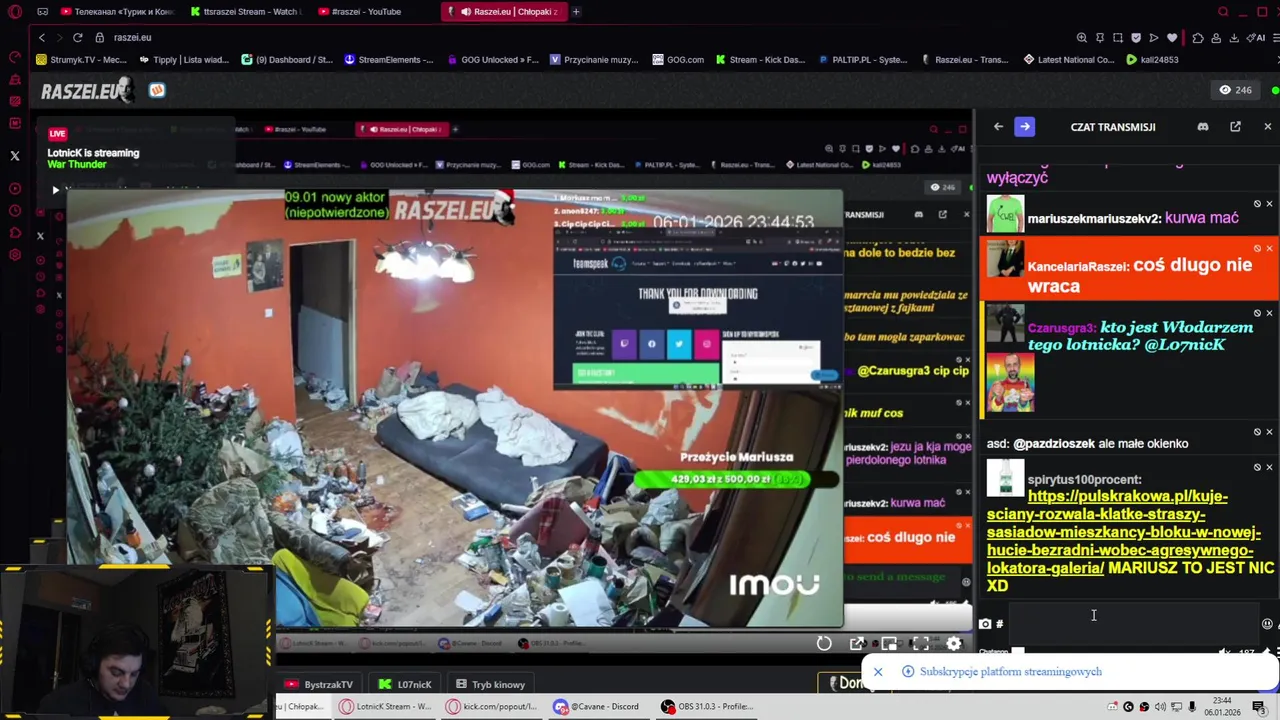Reload the raszei.eu page
The width and height of the screenshot is (1280, 720).
tap(77, 37)
